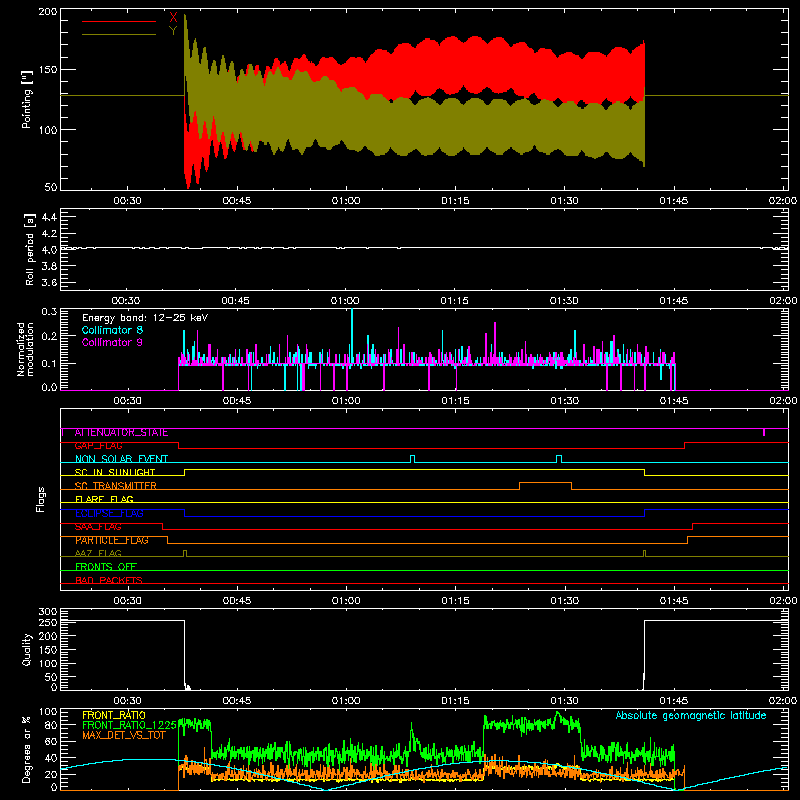The height and width of the screenshot is (800, 800).
Task: Click the SAA_FLAG label
Action: tap(98, 527)
